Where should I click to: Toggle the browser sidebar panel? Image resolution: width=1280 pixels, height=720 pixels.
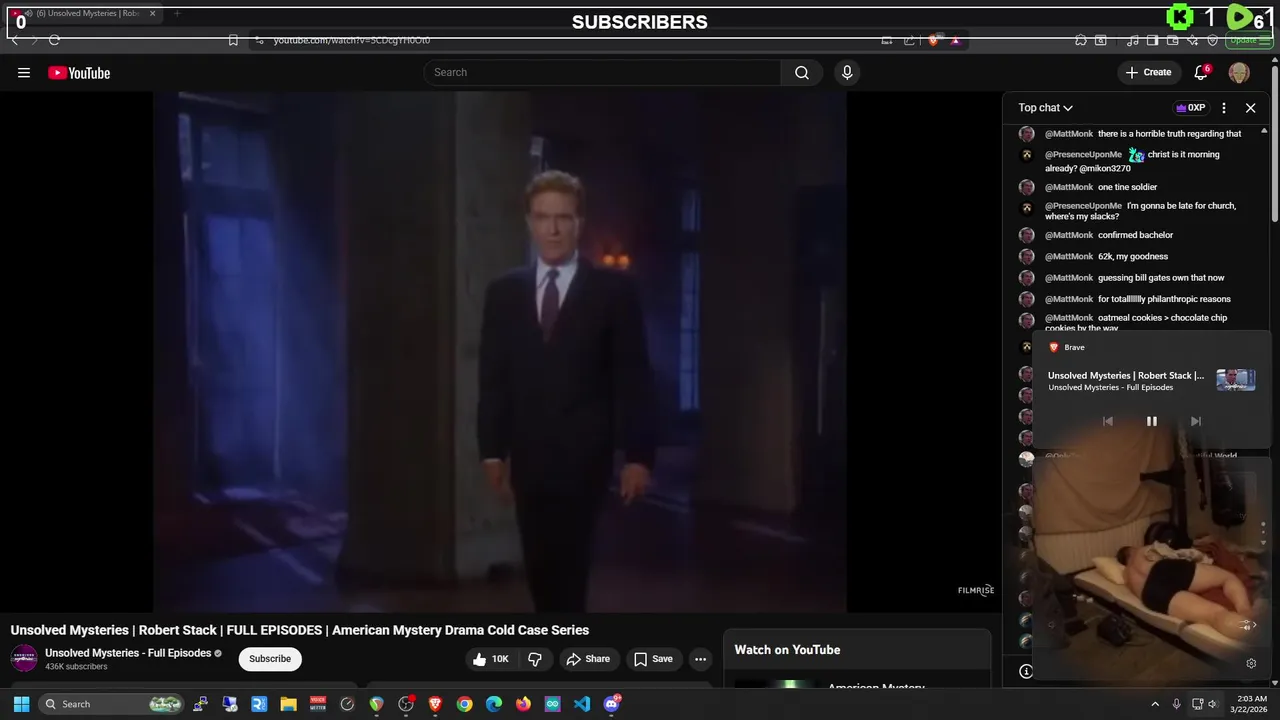1152,40
